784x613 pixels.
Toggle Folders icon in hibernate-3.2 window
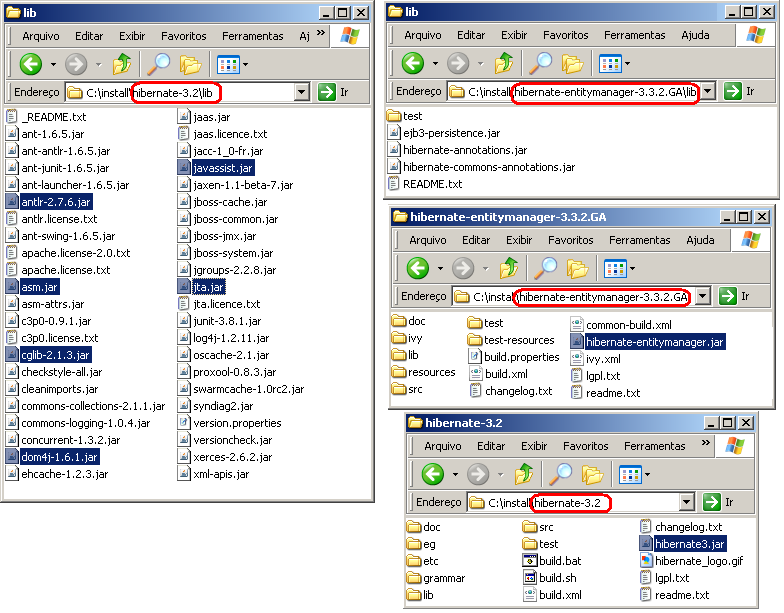pyautogui.click(x=592, y=474)
